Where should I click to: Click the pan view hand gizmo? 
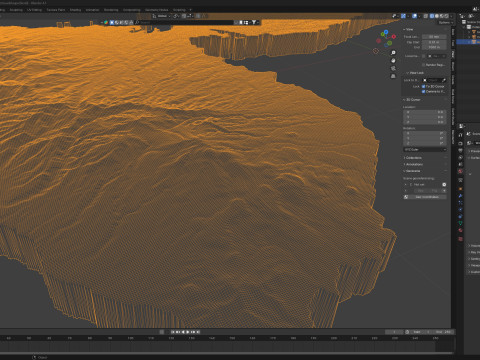393,60
